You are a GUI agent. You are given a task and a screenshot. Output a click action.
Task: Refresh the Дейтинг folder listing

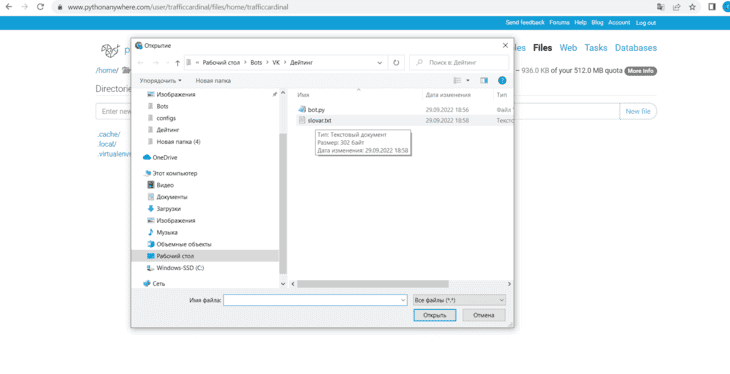click(x=396, y=63)
